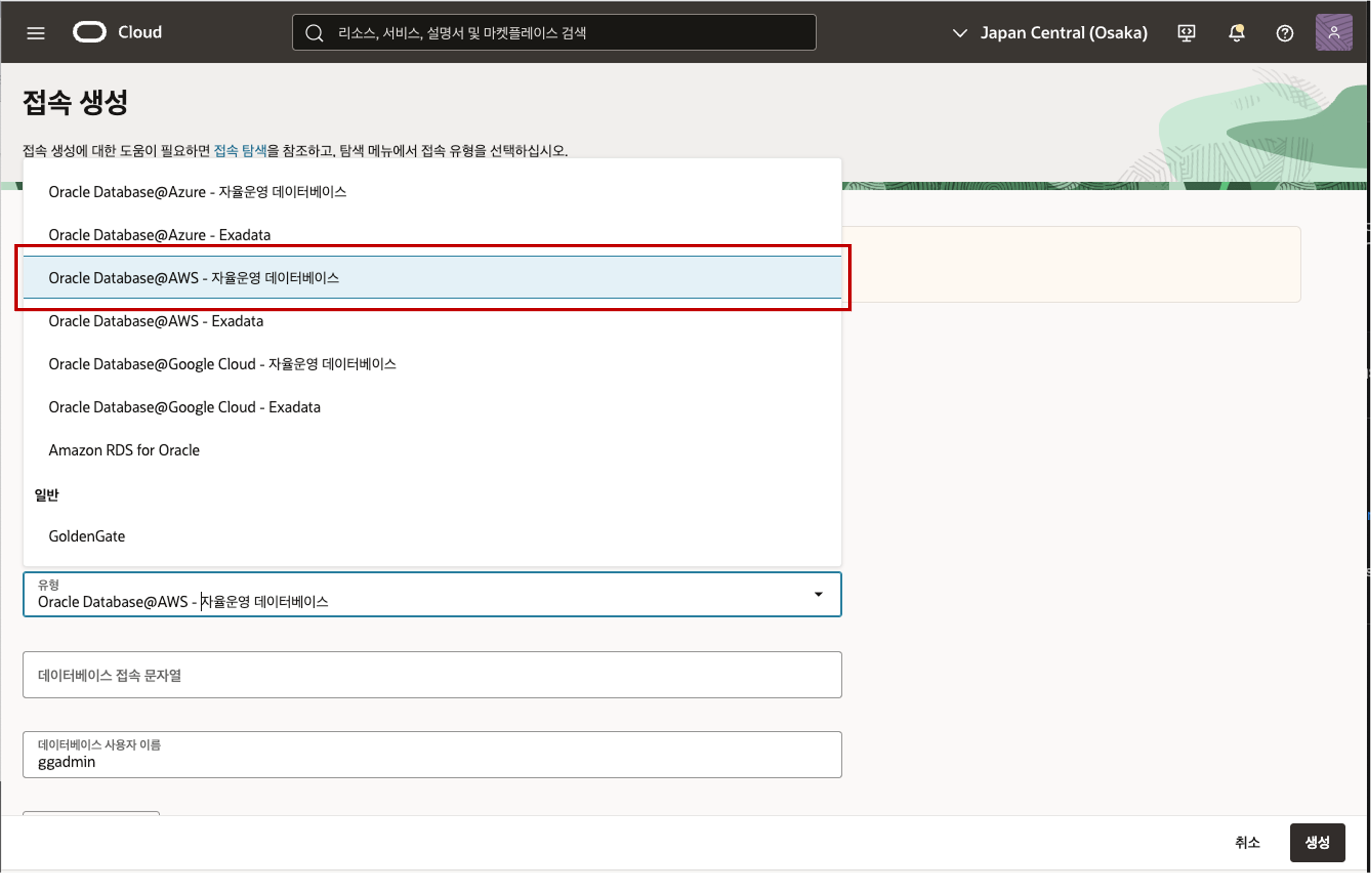Select Oracle Database@Azure - Exadata option
Image resolution: width=1372 pixels, height=873 pixels.
(x=160, y=235)
